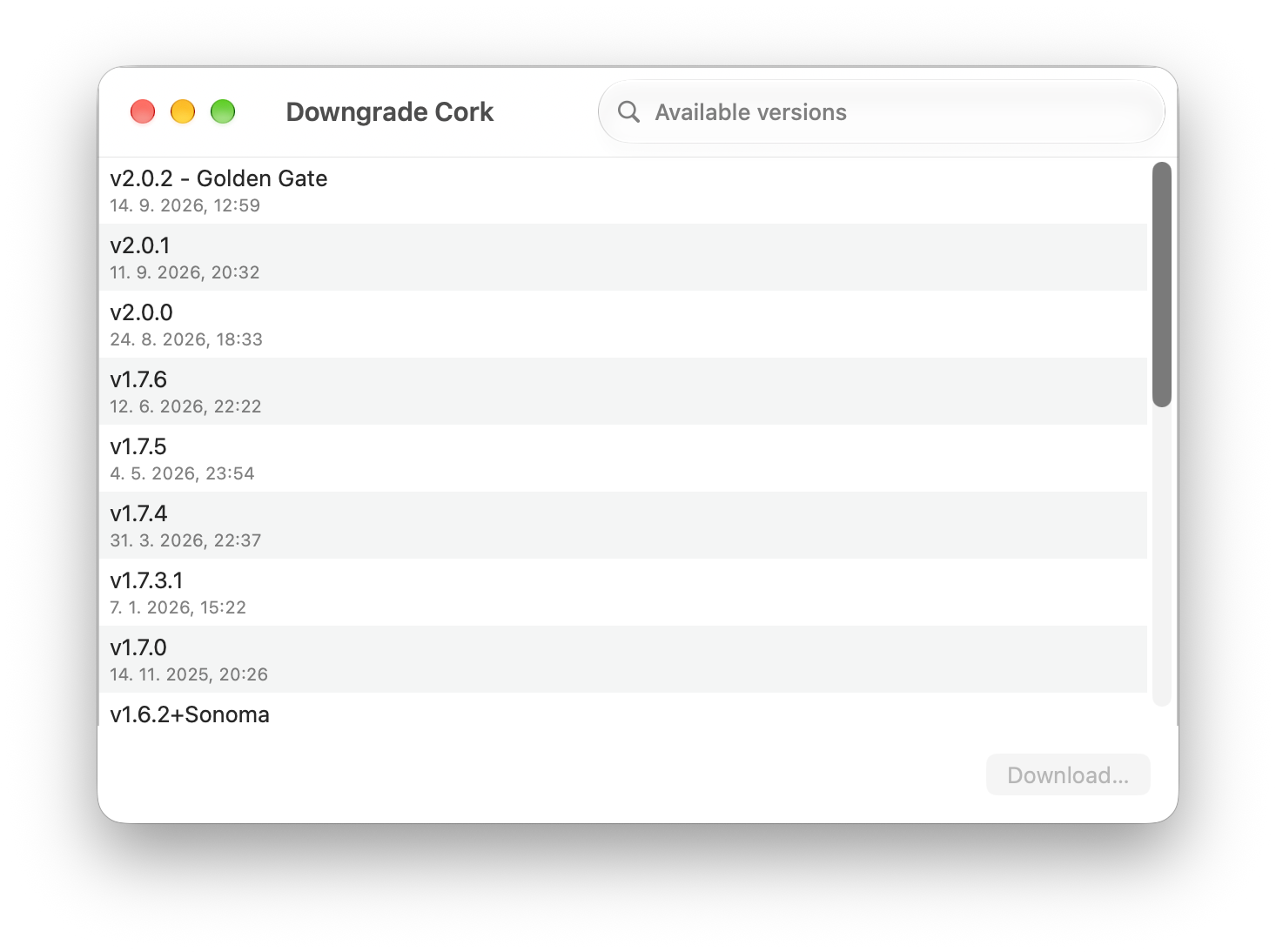Focus the Available versions search field
The image size is (1276, 952).
coord(881,112)
